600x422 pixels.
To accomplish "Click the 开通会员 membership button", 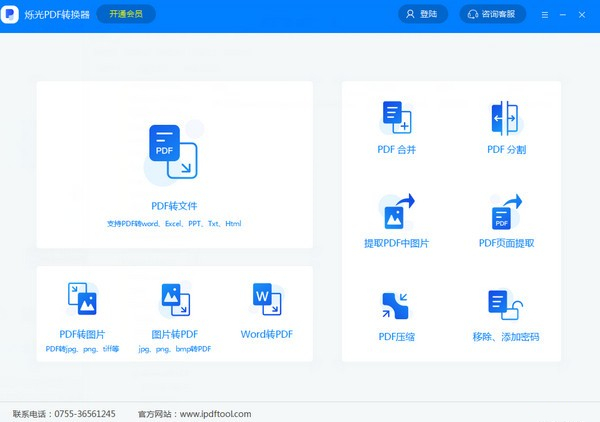I will (126, 15).
